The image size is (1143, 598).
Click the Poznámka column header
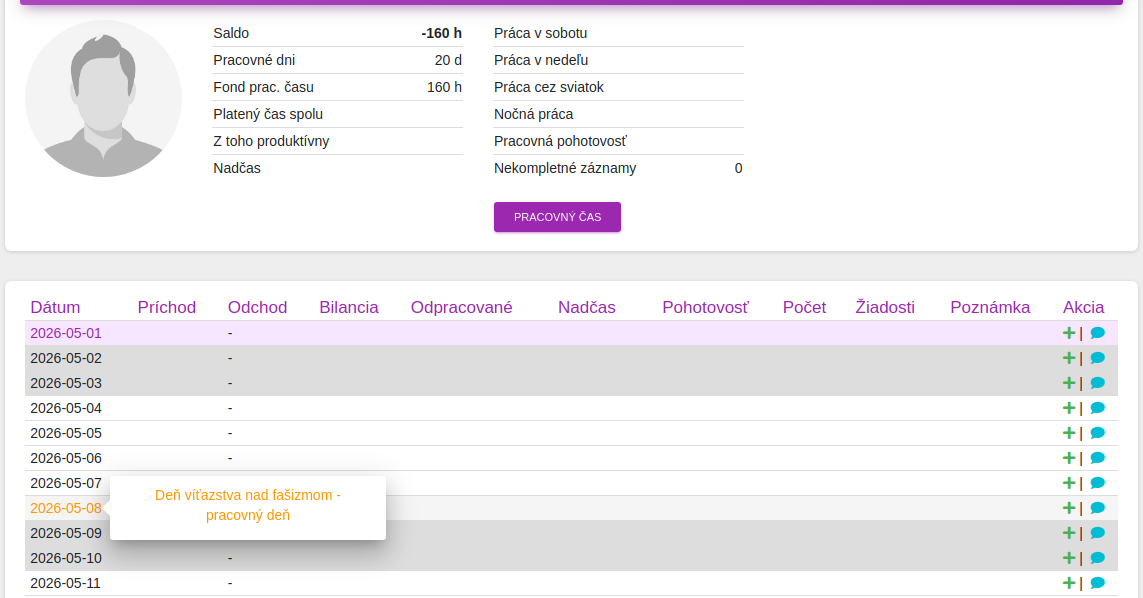pos(990,307)
